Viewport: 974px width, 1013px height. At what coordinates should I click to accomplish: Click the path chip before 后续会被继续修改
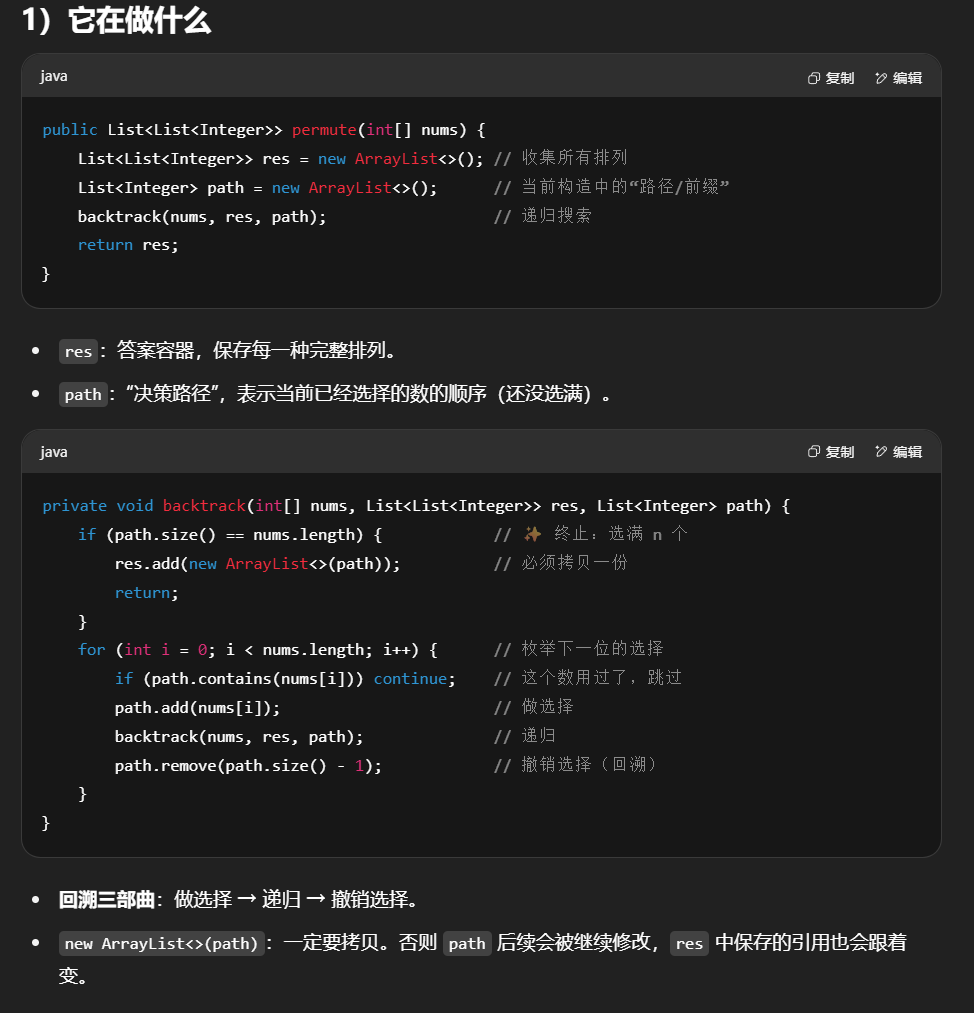click(x=467, y=943)
